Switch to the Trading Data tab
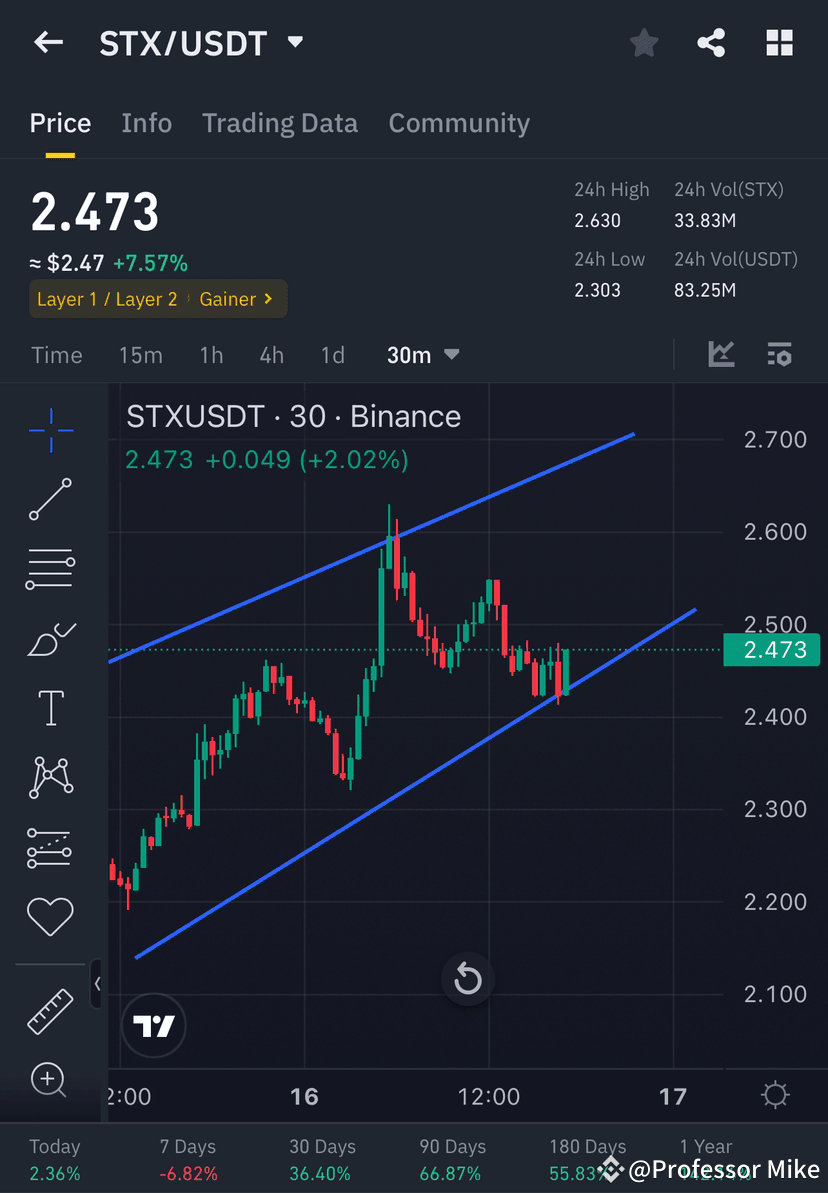The height and width of the screenshot is (1193, 828). (280, 122)
